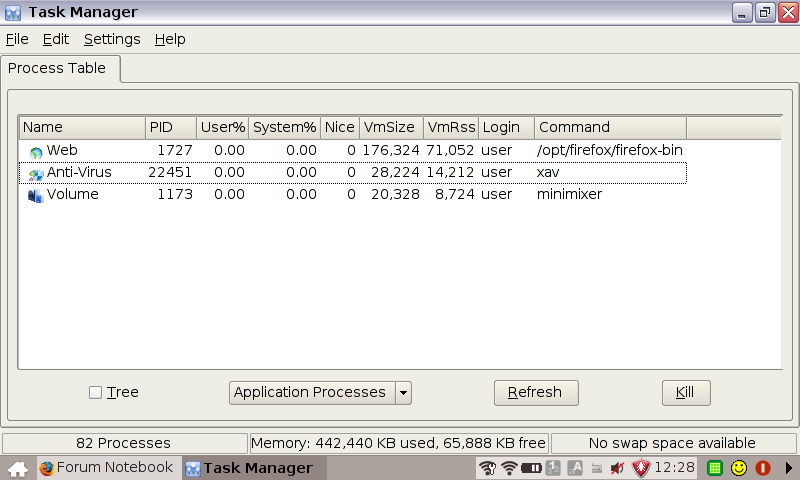Viewport: 800px width, 480px height.
Task: Sort by the Command column header
Action: point(611,128)
